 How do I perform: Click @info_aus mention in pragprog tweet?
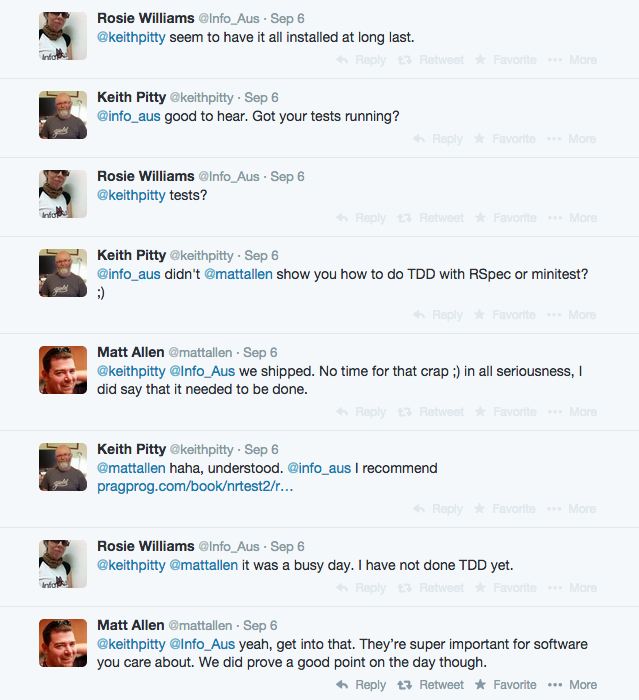tap(319, 468)
